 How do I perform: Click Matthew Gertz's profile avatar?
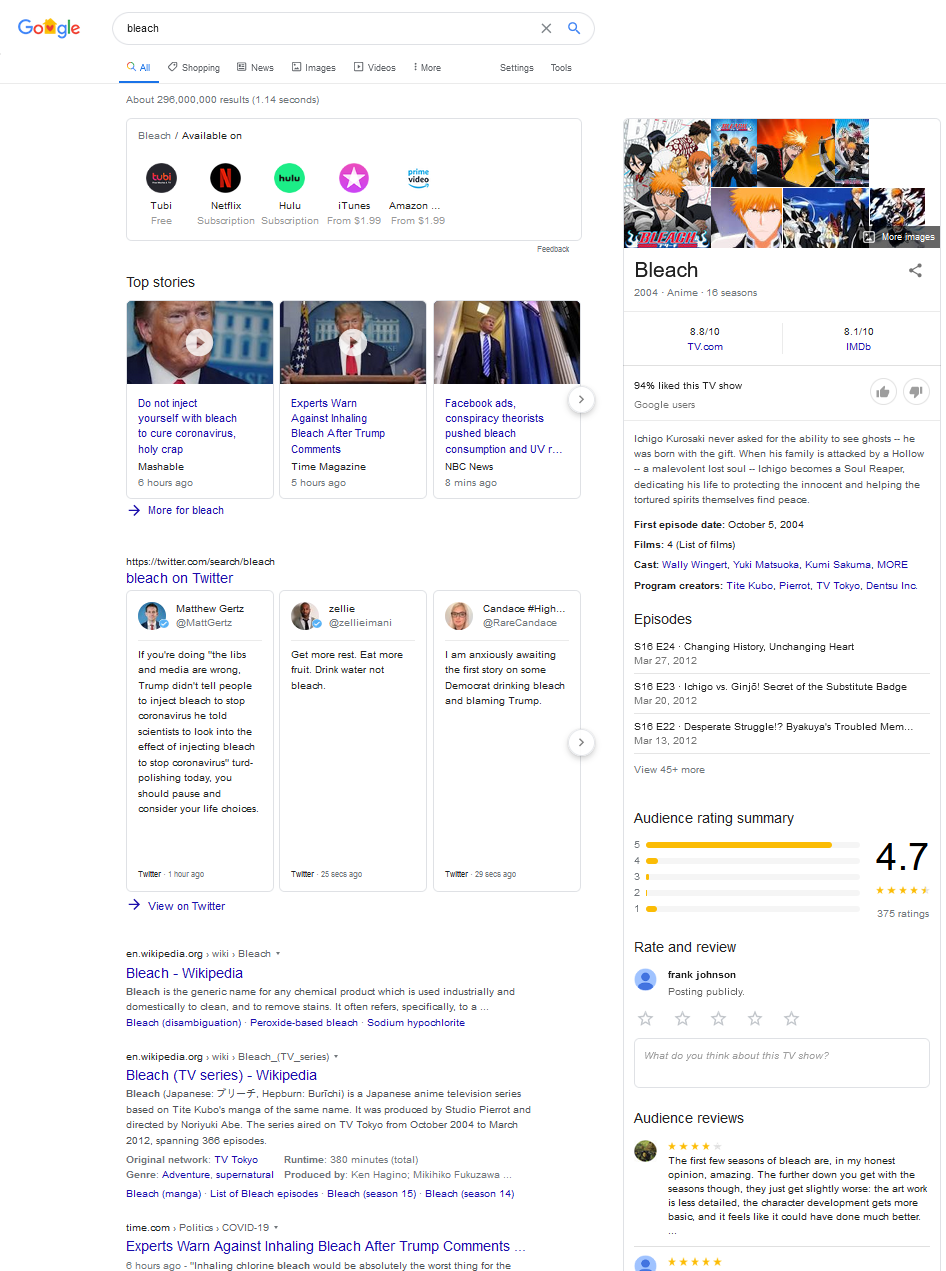pos(152,616)
